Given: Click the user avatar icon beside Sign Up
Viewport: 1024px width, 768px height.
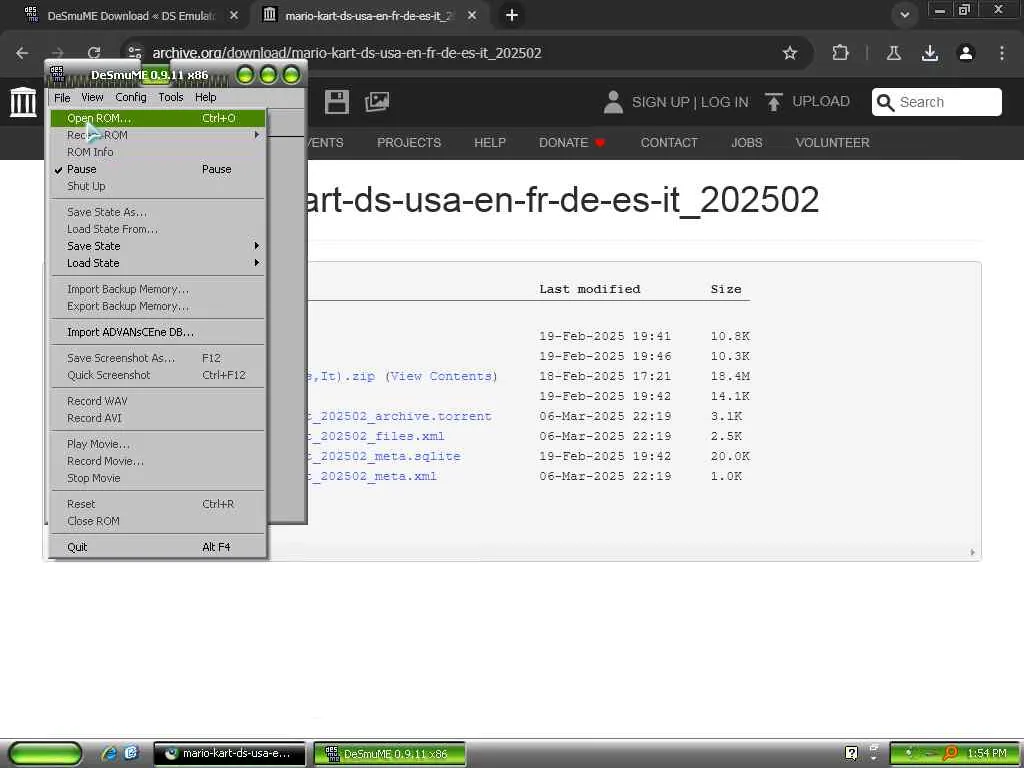Looking at the screenshot, I should click(613, 103).
